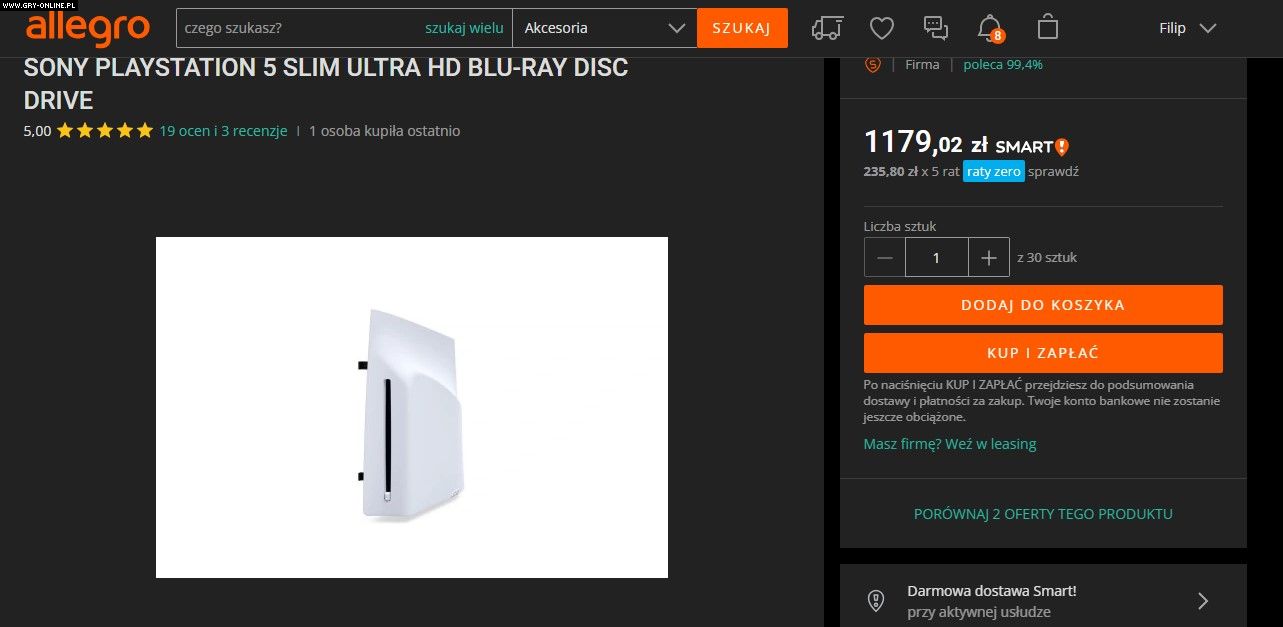Click the DODAJ DO KOSZYKA button
Screen dimensions: 1283x627
point(1043,305)
